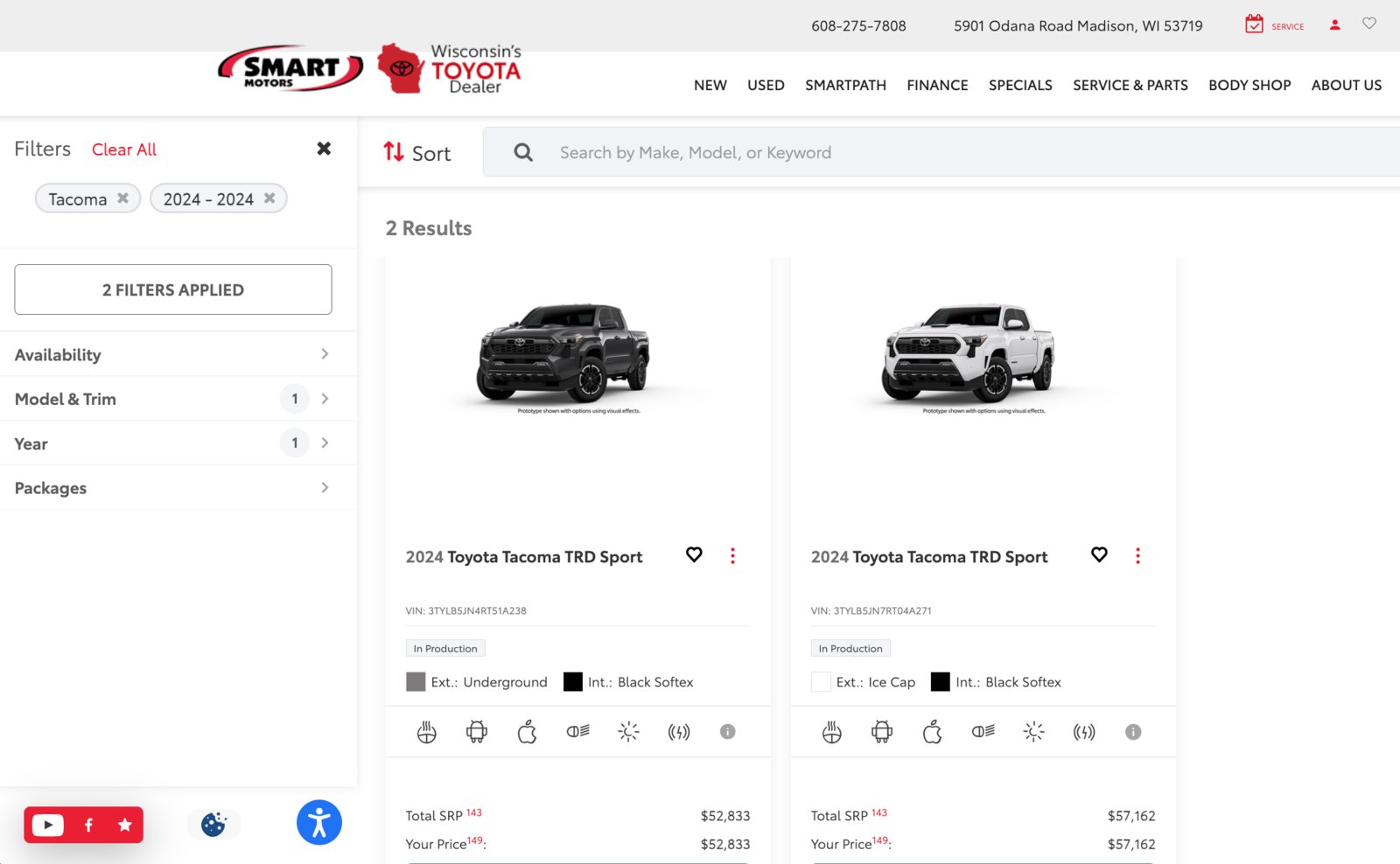Click headlight icon on Ice Cap Tacoma

click(983, 731)
